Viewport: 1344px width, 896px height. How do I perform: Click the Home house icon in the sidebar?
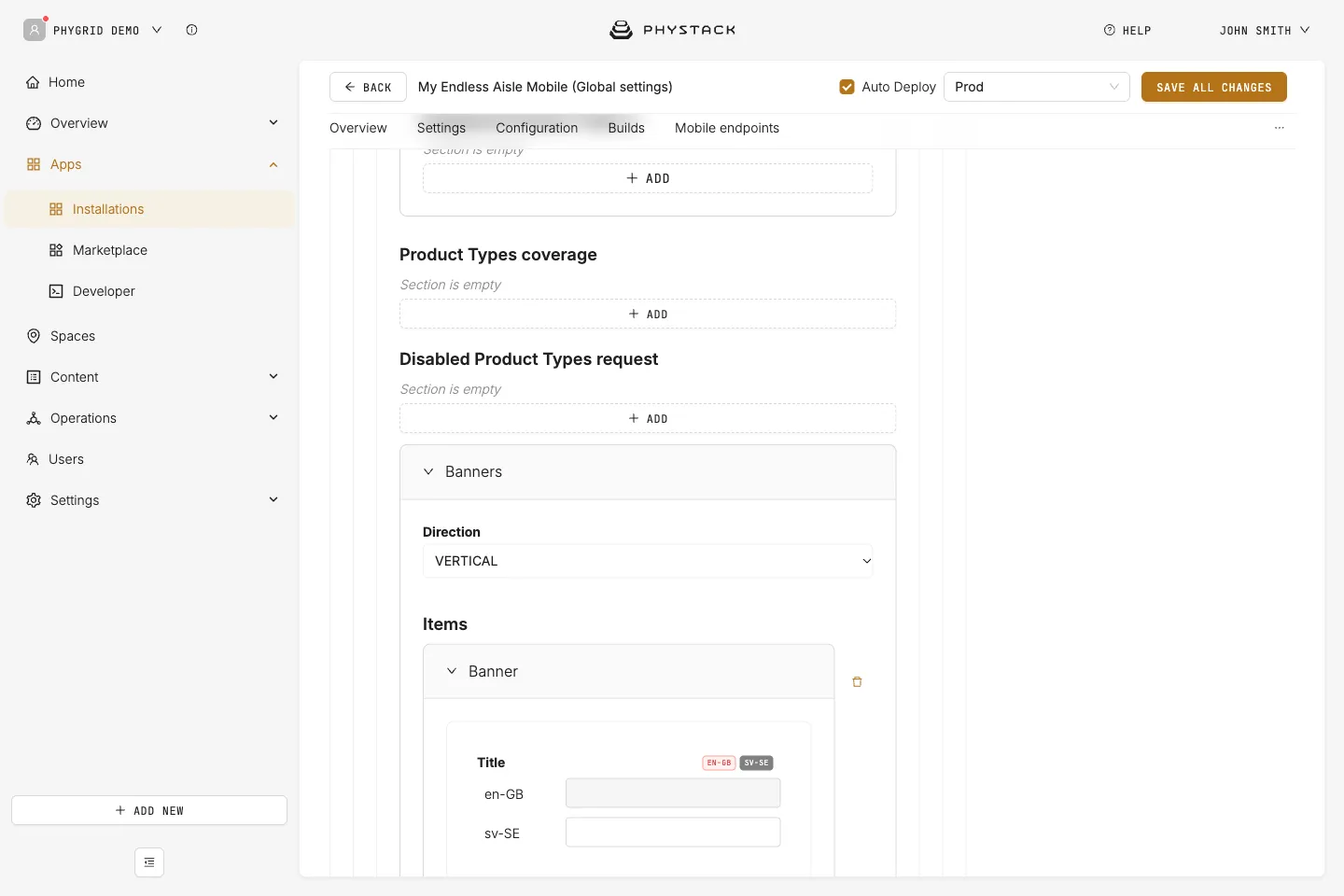[x=33, y=82]
